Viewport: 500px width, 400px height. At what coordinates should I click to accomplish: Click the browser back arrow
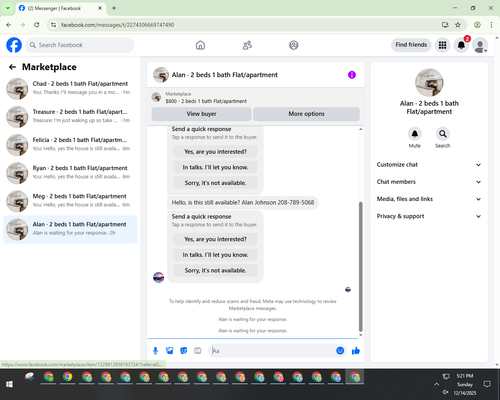[x=9, y=25]
